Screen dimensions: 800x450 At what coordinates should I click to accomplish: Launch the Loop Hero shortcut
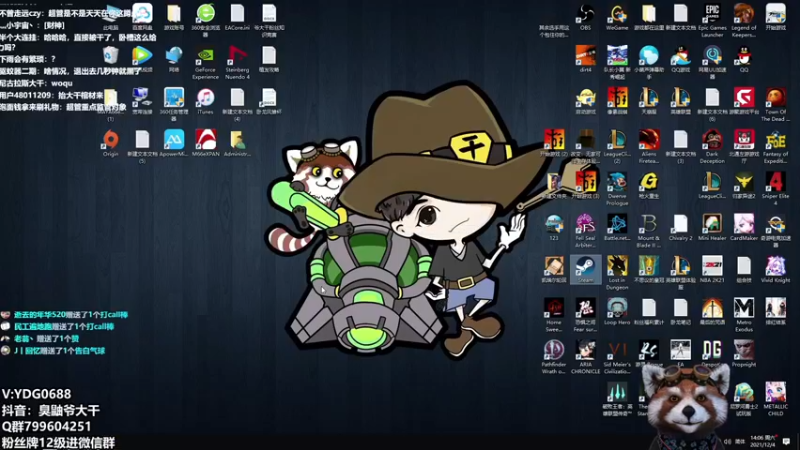pos(617,311)
